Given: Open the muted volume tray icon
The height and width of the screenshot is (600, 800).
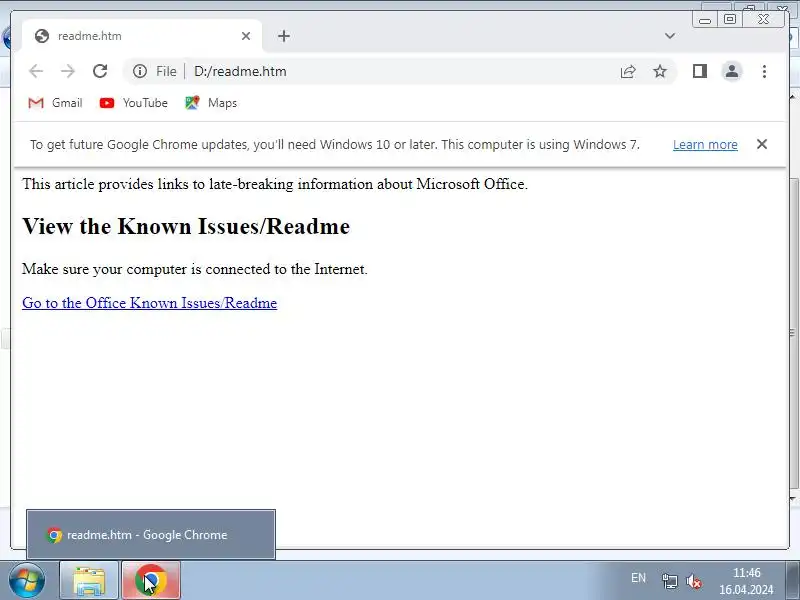Looking at the screenshot, I should click(694, 581).
